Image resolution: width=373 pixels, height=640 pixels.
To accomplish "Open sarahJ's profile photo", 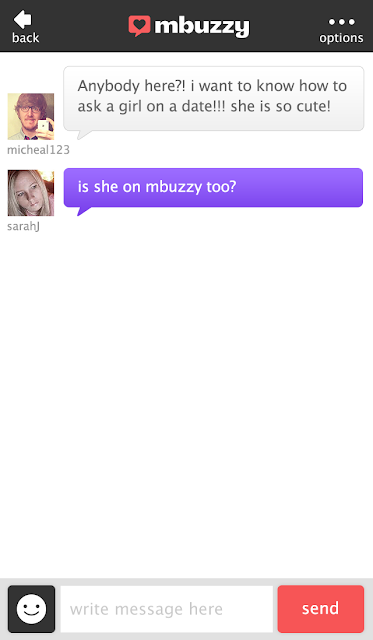I will coord(31,193).
